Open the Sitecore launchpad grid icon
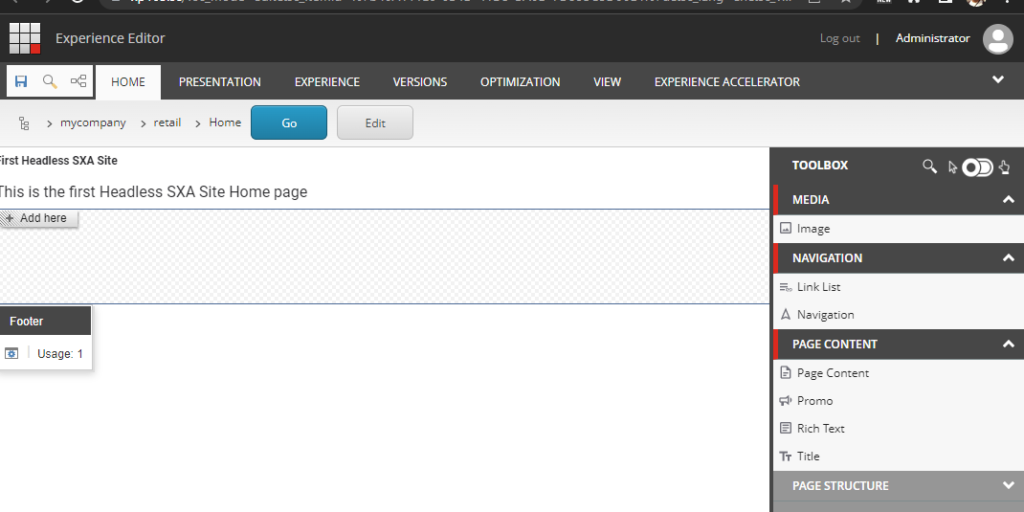Image resolution: width=1024 pixels, height=512 pixels. (x=25, y=39)
